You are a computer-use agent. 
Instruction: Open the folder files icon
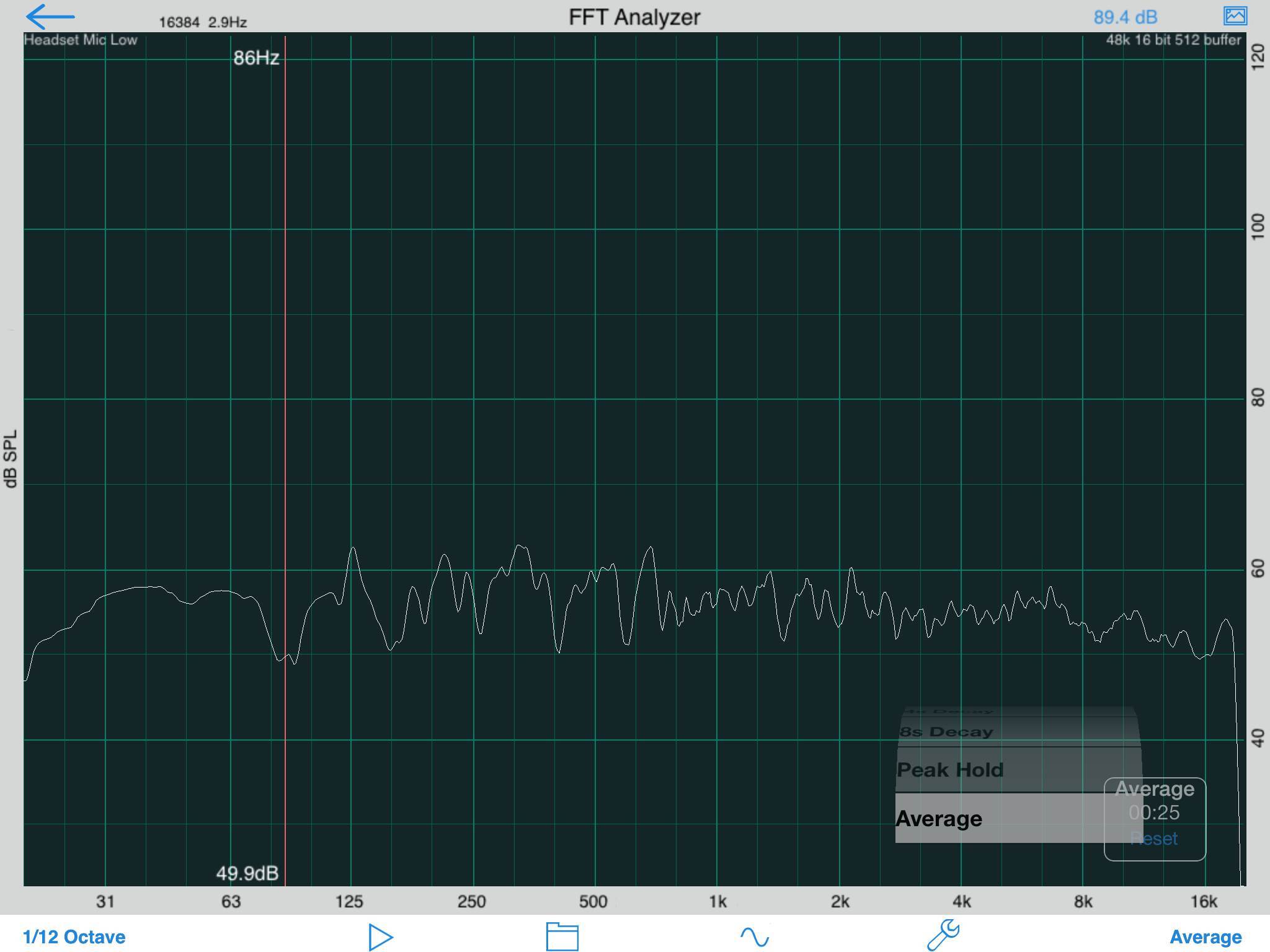click(x=562, y=936)
